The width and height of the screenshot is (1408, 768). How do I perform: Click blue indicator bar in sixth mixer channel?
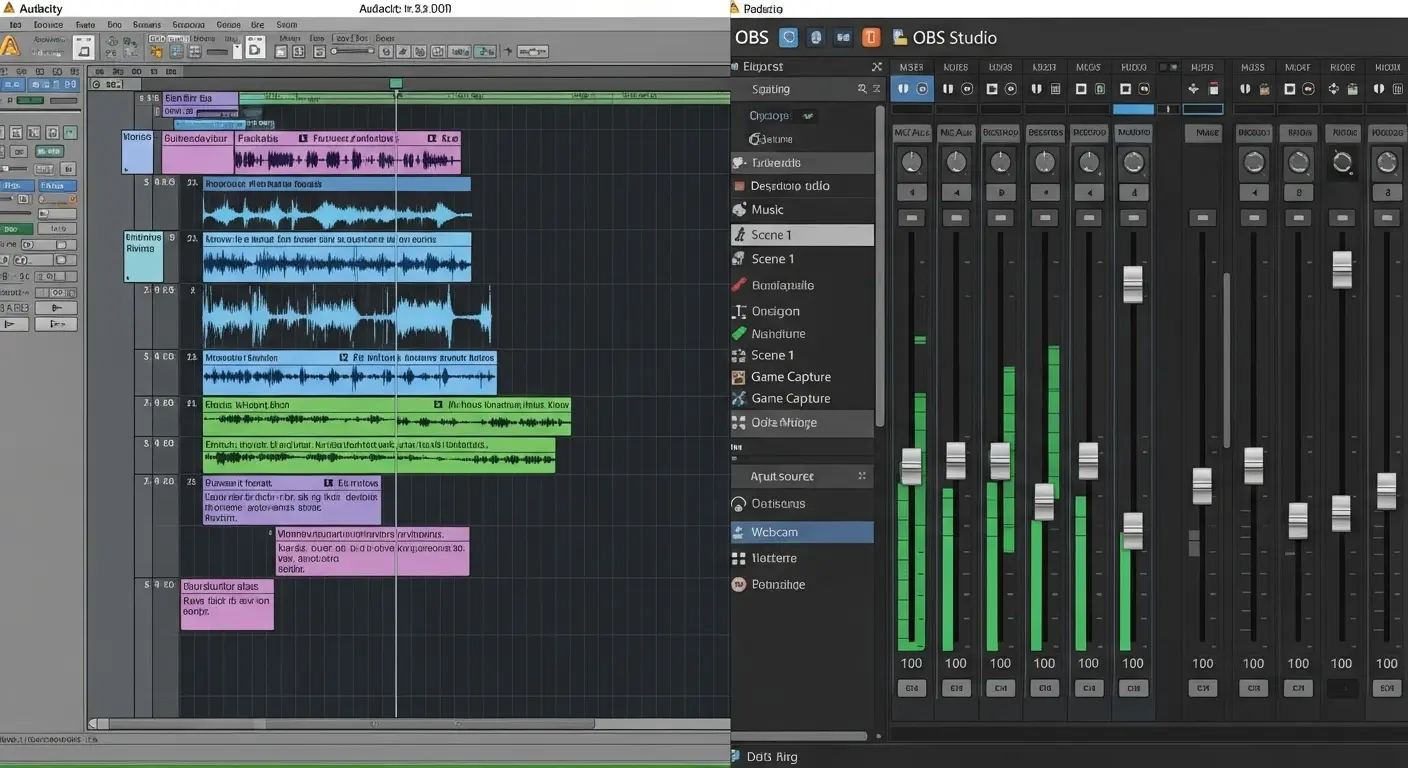click(x=1133, y=109)
